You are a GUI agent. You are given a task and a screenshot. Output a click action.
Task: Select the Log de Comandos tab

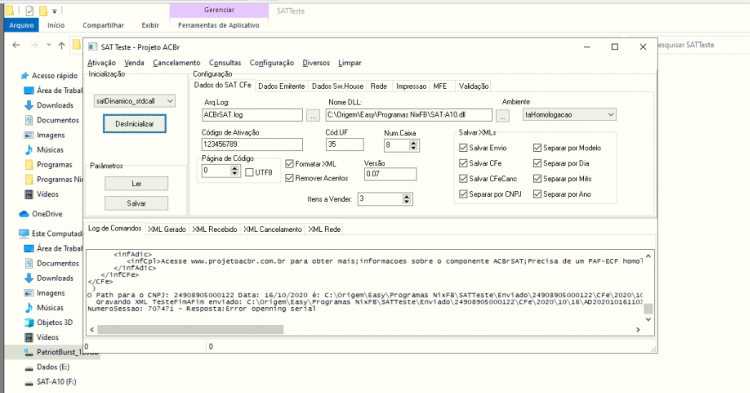(115, 228)
